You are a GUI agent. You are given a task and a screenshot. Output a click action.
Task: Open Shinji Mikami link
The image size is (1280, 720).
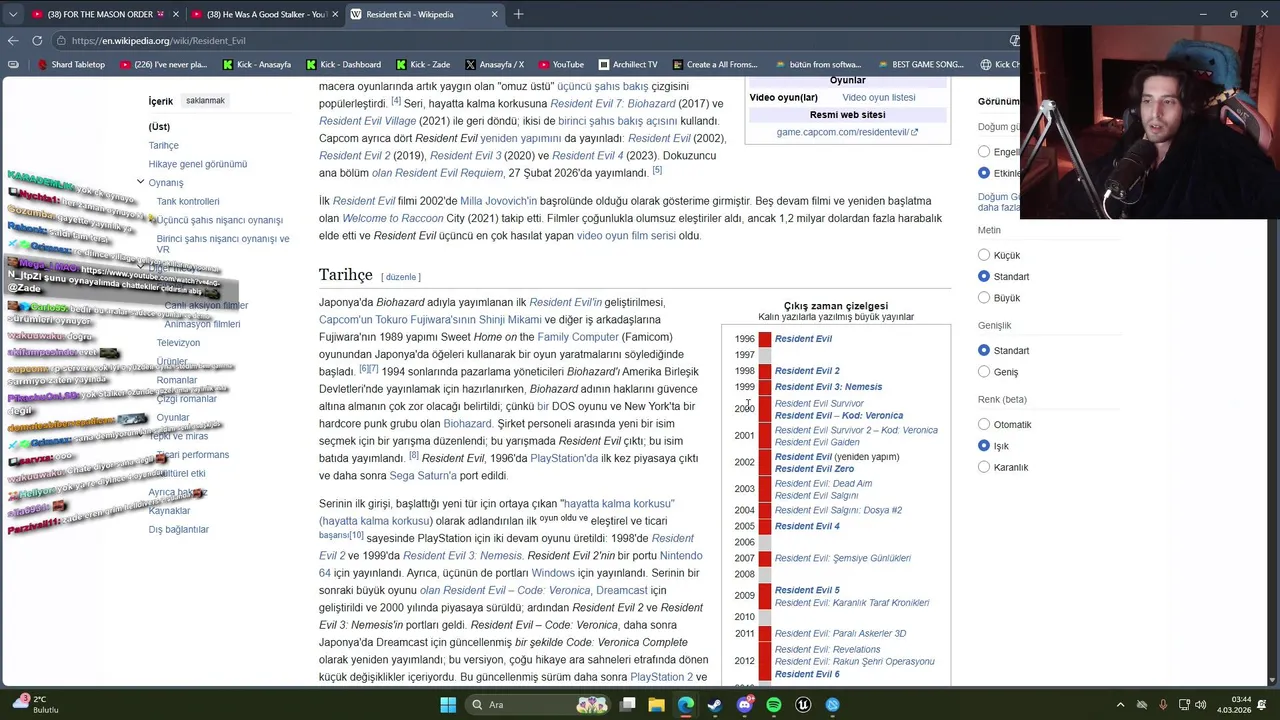tap(510, 320)
